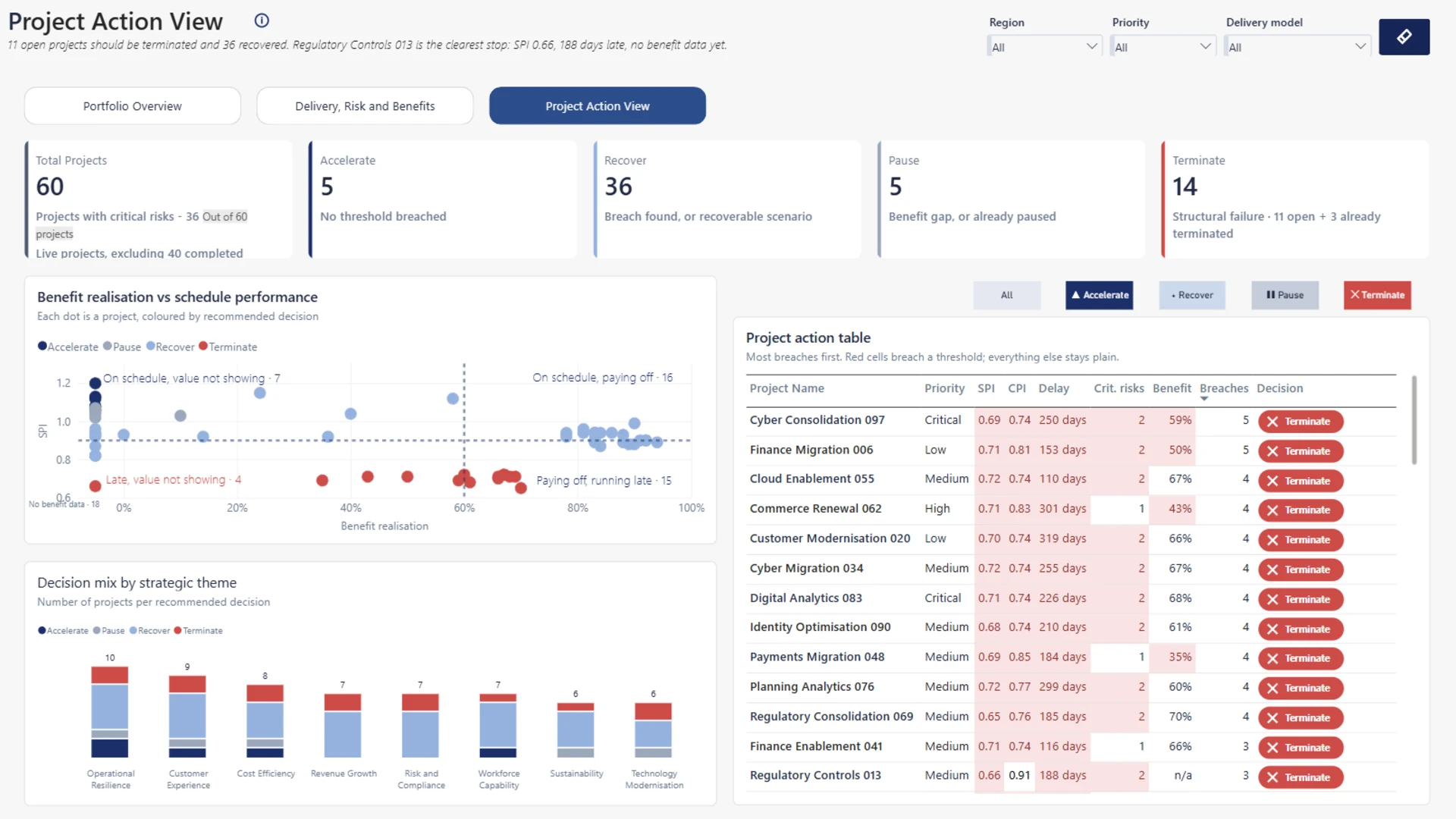Sort by the SPI column header

click(986, 388)
